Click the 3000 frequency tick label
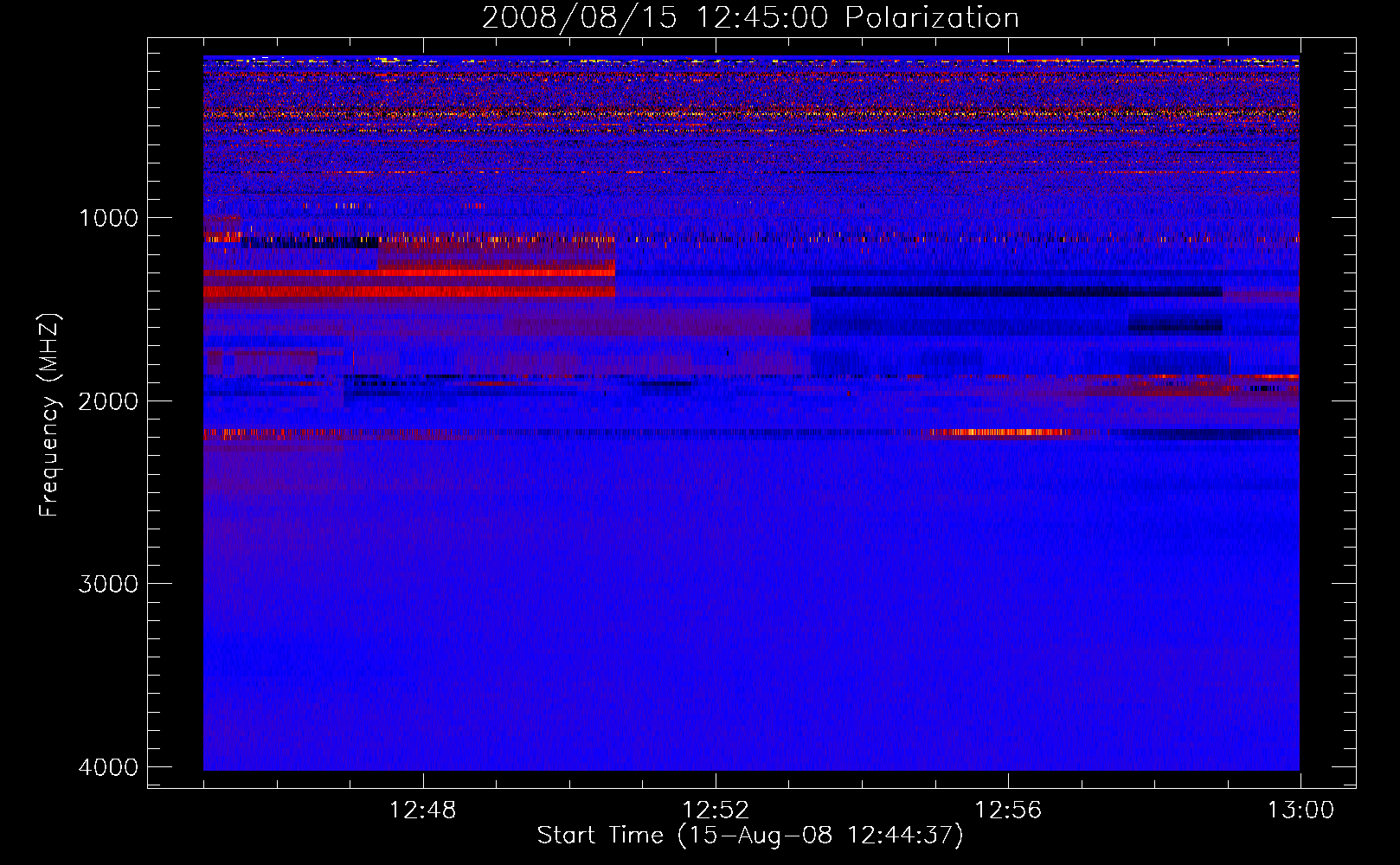The width and height of the screenshot is (1400, 865). click(108, 584)
